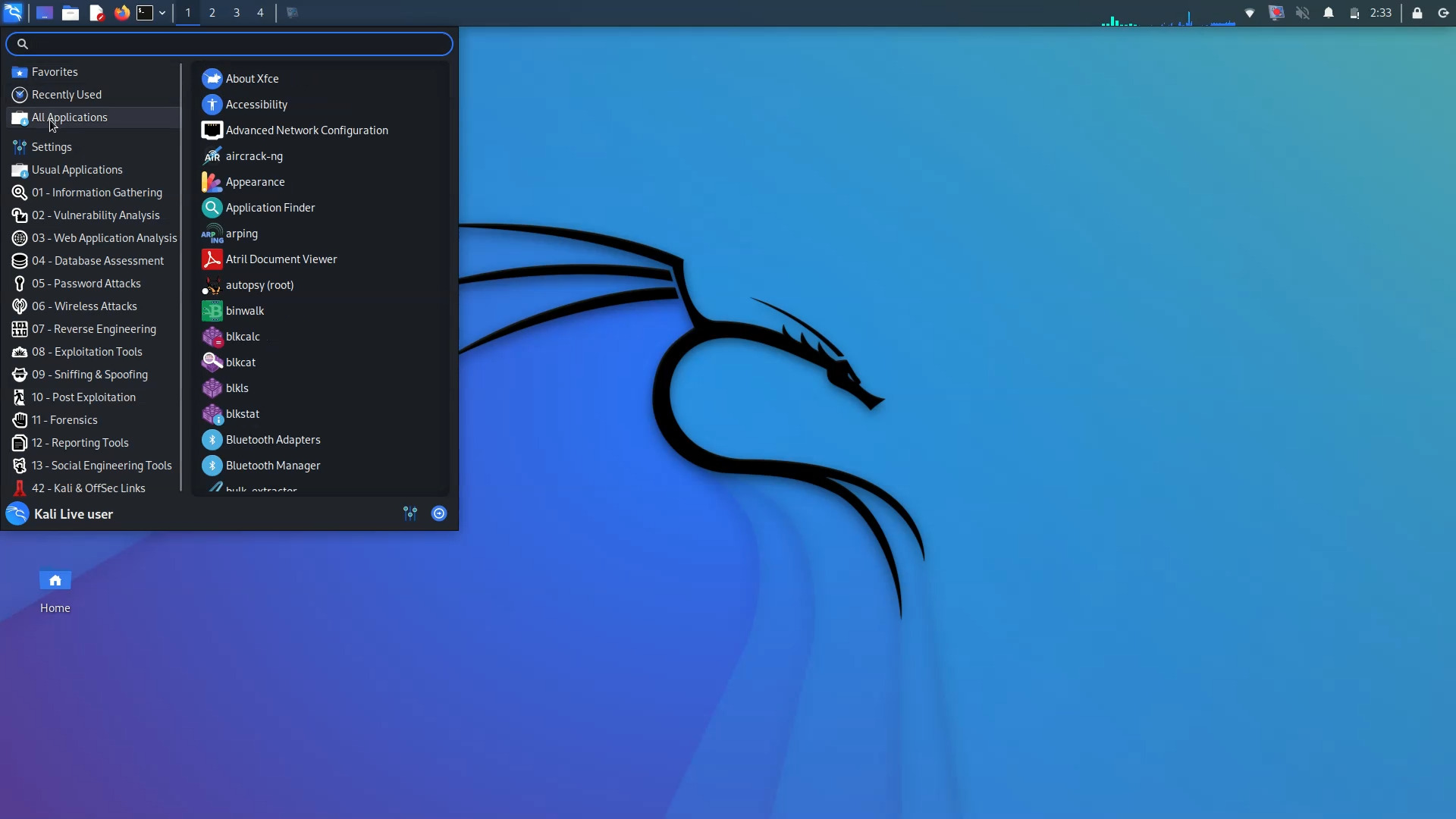This screenshot has height=819, width=1456.
Task: Open 03 - Web Application Analysis category
Action: [x=93, y=238]
